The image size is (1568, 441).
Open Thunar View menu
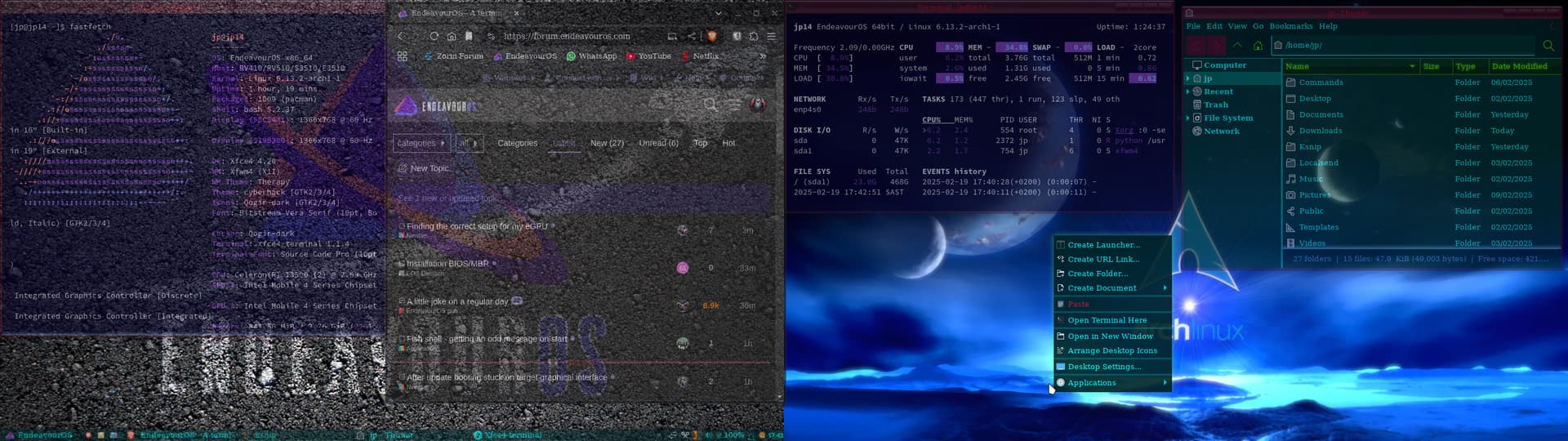coord(1237,26)
